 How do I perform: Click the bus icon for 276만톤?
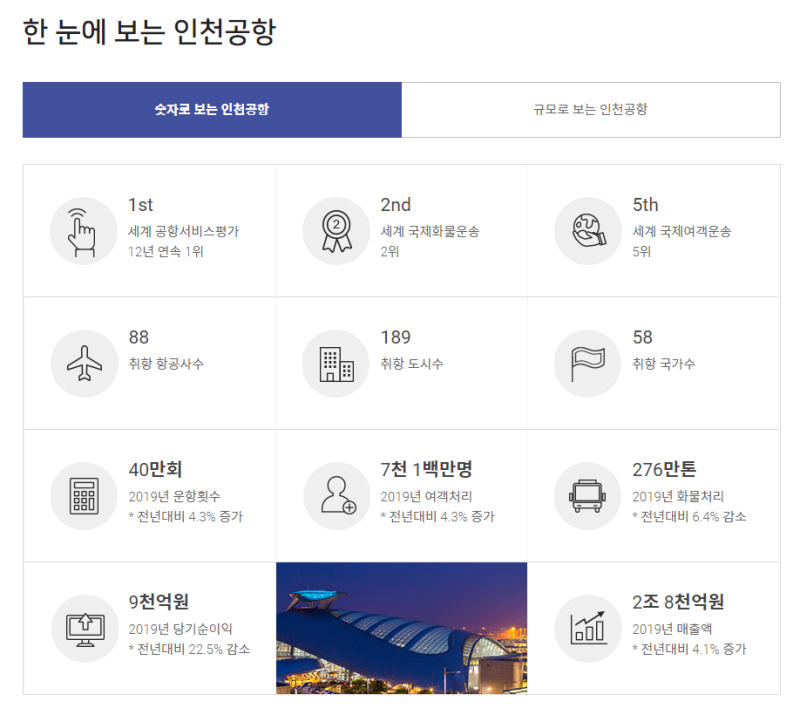tap(588, 496)
